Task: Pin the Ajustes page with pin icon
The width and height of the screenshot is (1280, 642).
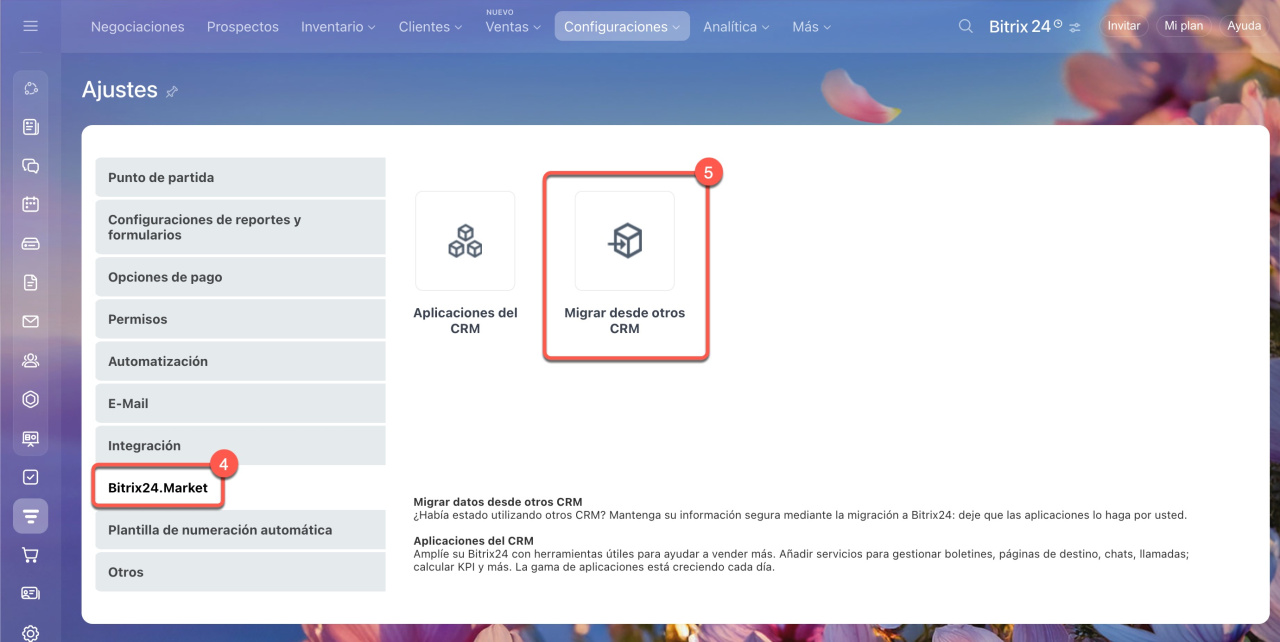Action: (x=172, y=91)
